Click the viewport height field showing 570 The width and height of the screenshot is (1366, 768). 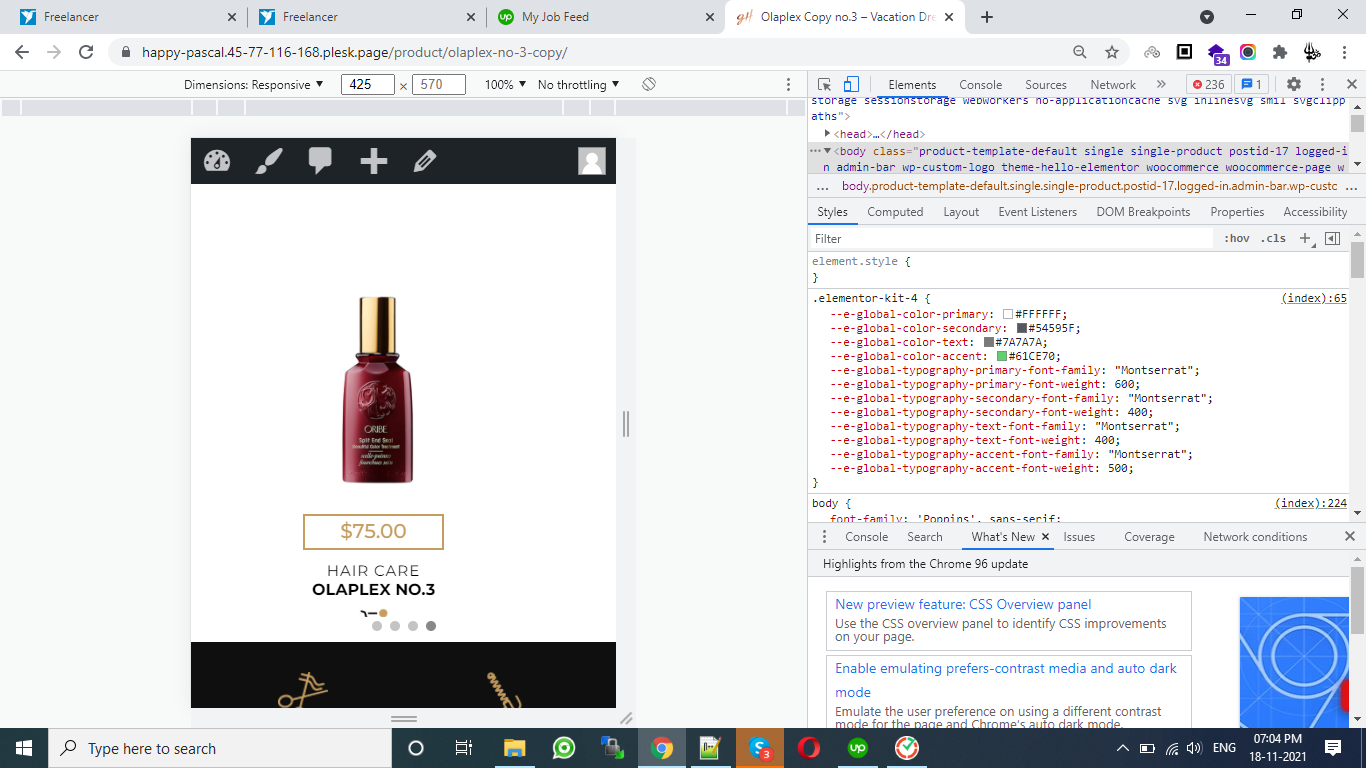(x=439, y=85)
